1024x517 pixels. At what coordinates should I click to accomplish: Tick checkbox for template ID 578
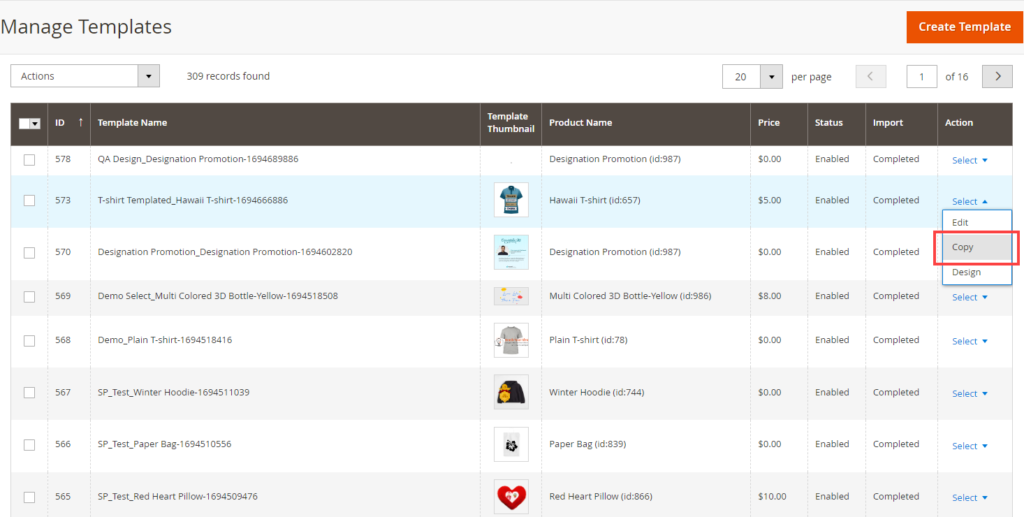coord(29,160)
